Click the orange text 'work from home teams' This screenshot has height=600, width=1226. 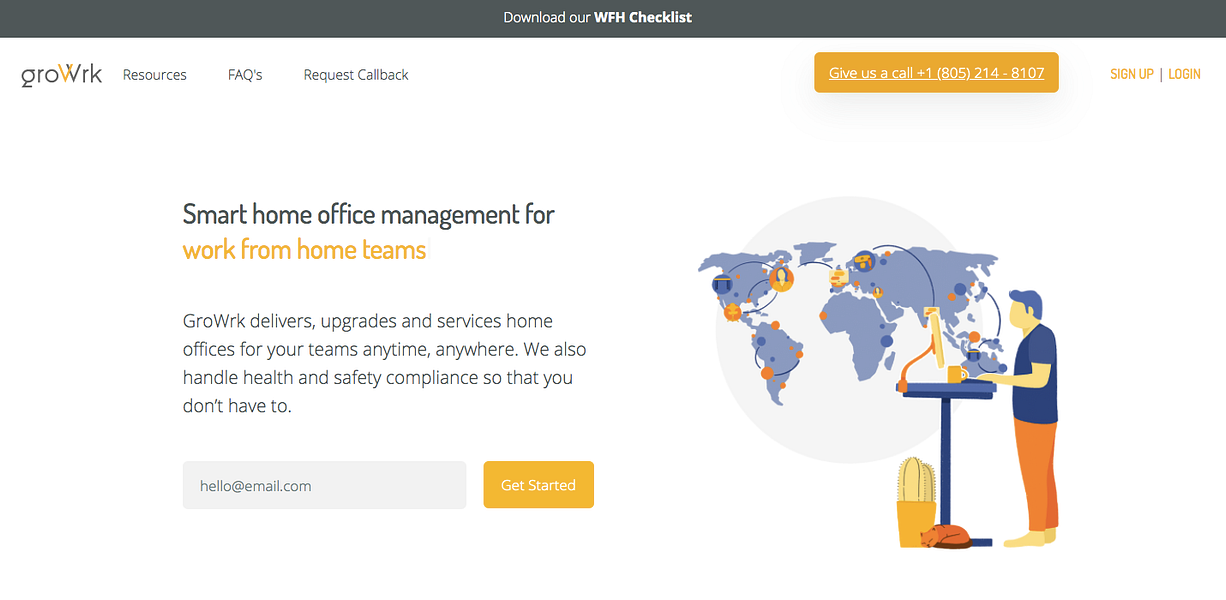coord(305,249)
